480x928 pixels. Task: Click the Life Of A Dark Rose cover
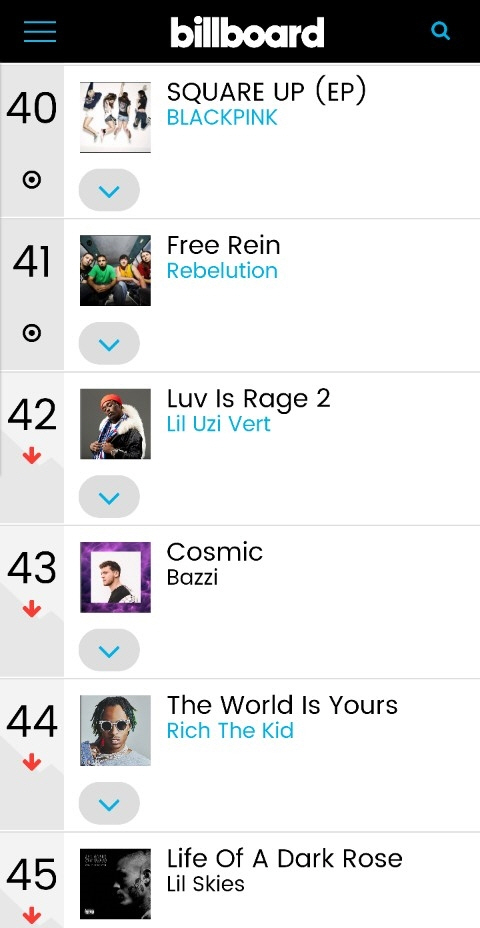click(x=115, y=884)
